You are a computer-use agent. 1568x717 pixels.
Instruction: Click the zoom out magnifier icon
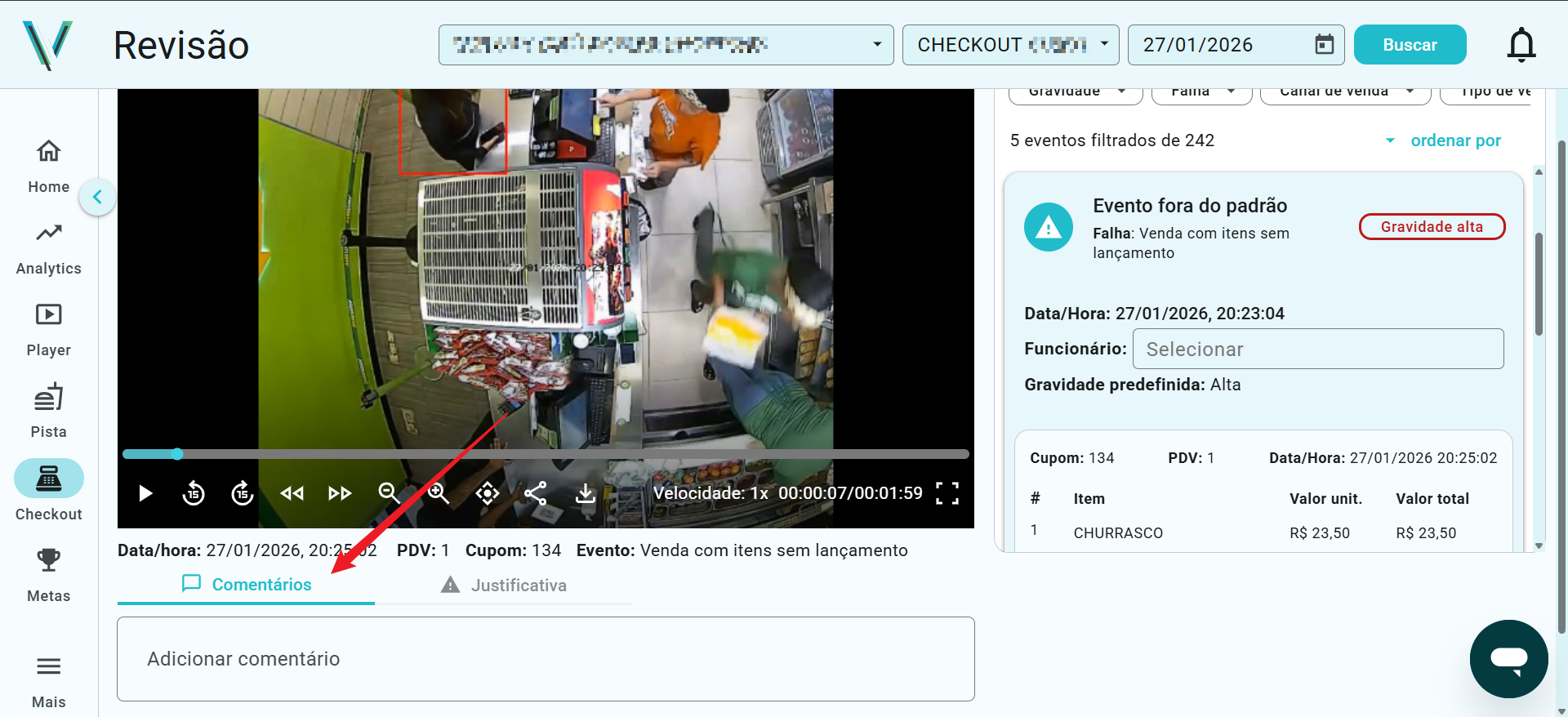tap(389, 493)
